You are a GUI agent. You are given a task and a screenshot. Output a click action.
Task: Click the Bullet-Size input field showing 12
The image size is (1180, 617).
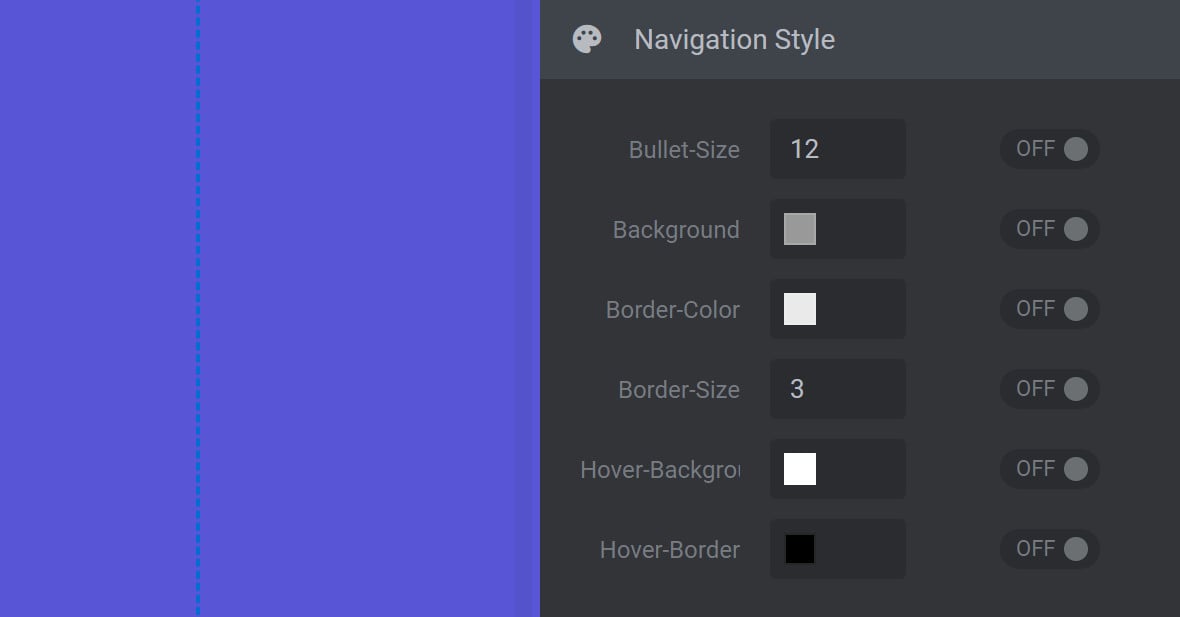[x=838, y=149]
